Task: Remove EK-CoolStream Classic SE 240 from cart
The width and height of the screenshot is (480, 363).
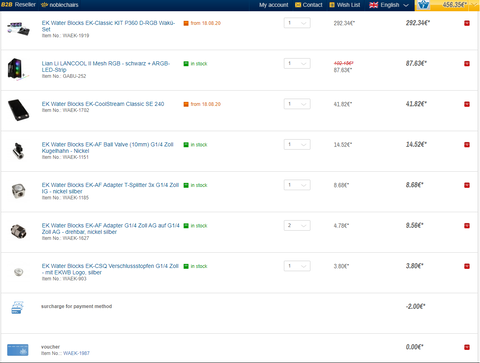Action: tap(467, 104)
